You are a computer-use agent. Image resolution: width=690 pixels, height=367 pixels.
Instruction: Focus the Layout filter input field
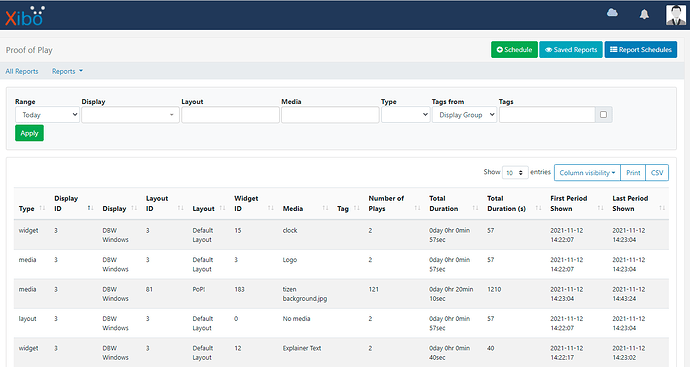[x=230, y=115]
